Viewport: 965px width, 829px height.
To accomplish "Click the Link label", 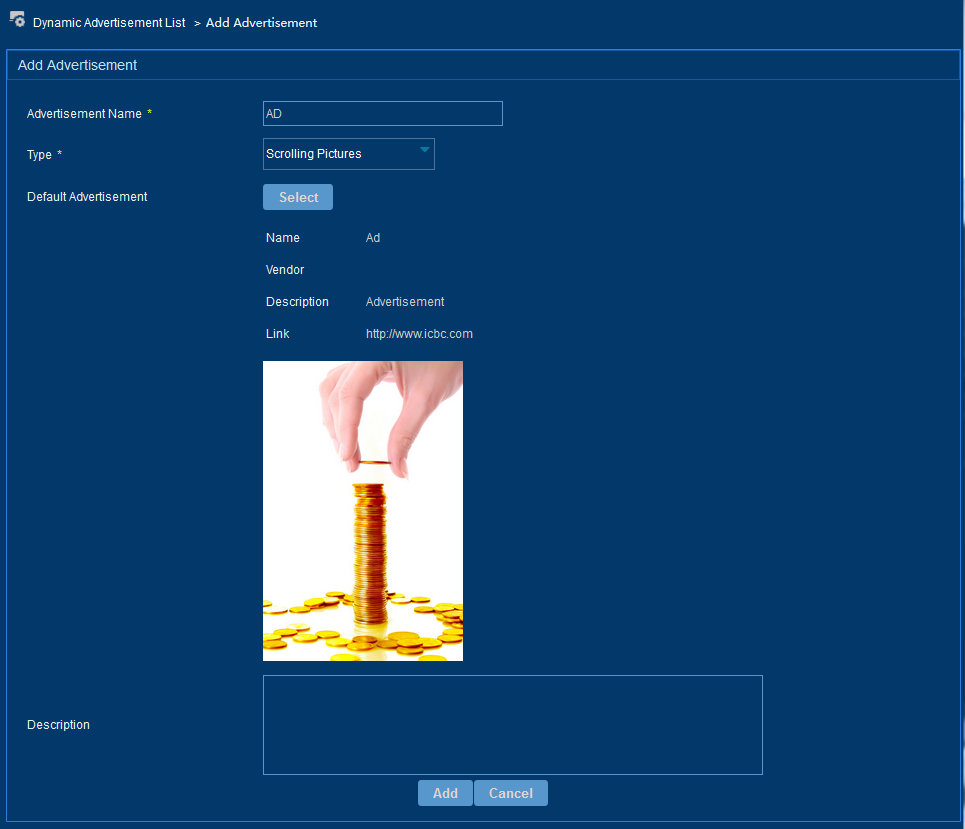I will (278, 334).
